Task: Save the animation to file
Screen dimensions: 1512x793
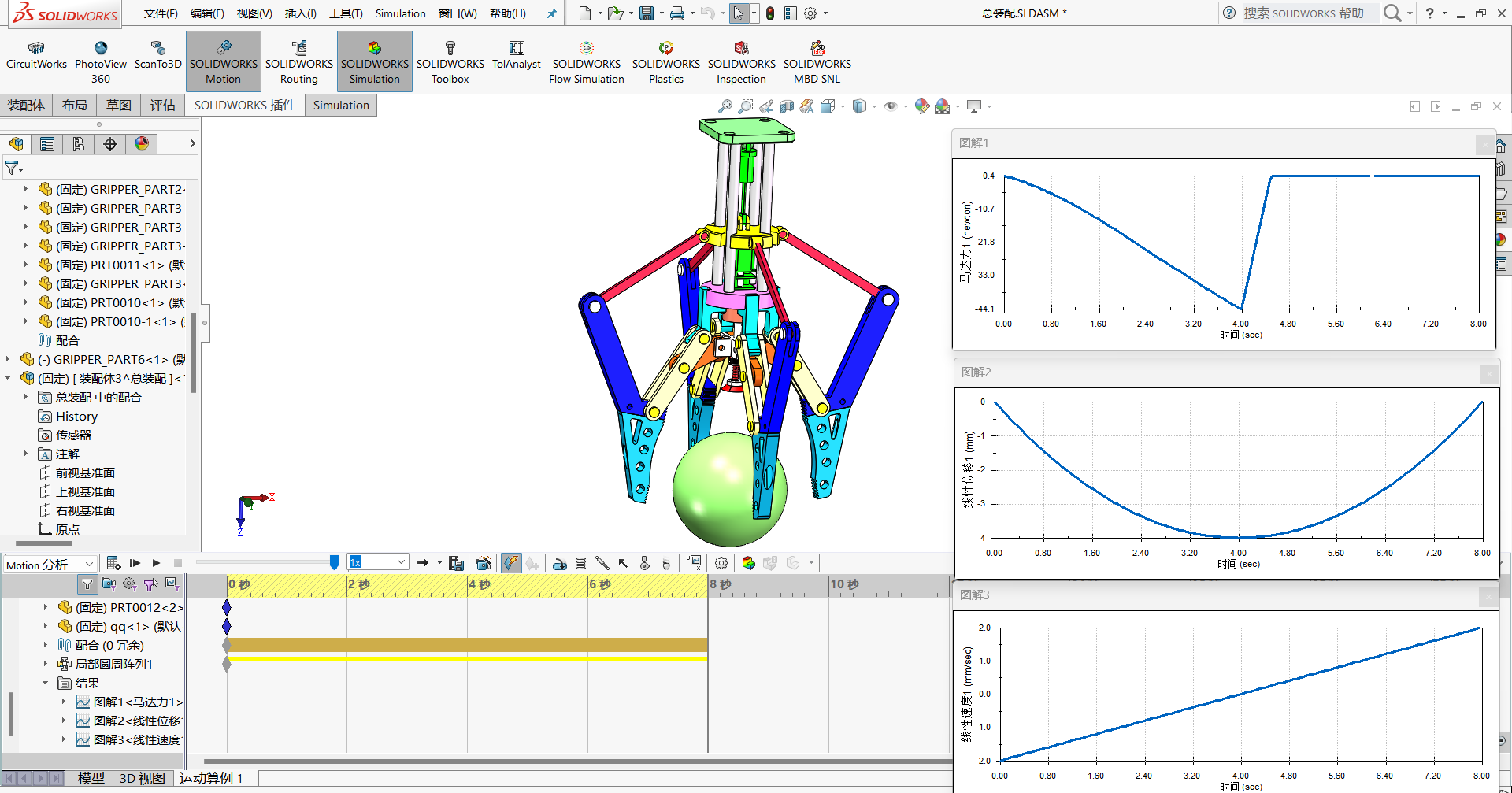Action: (x=456, y=563)
